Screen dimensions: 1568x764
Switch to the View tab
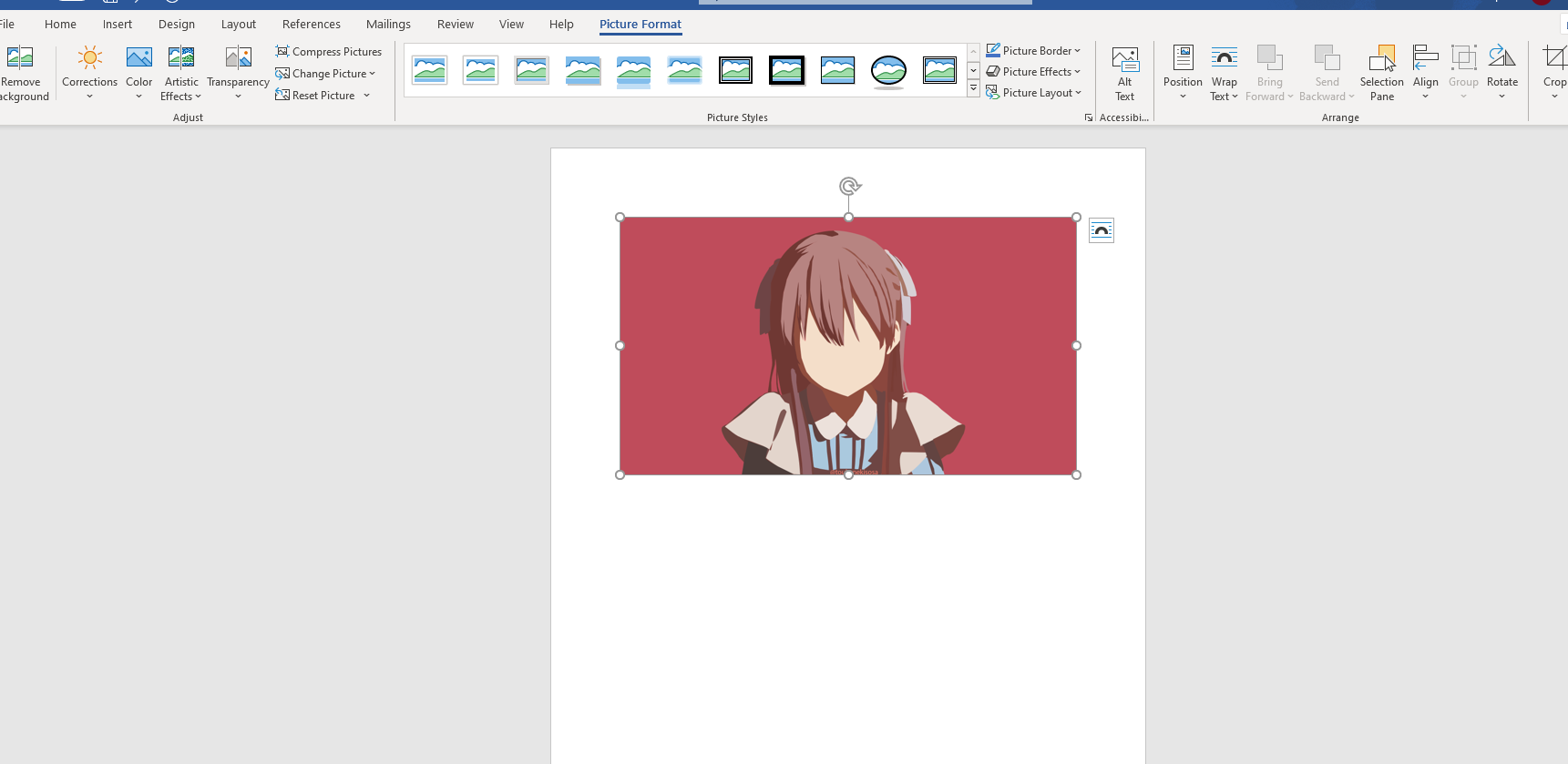coord(511,25)
